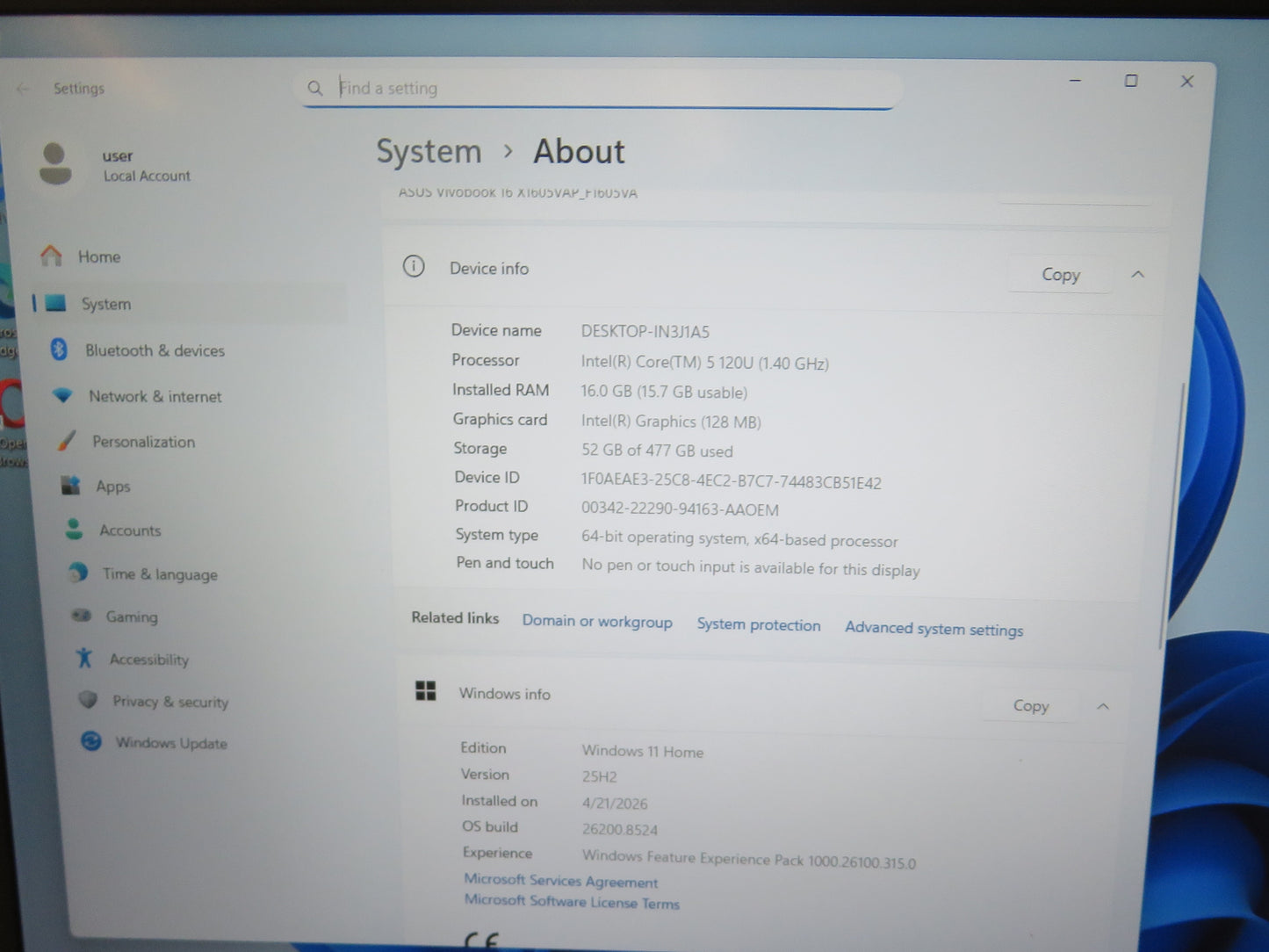Viewport: 1269px width, 952px height.
Task: Click the Privacy shield icon
Action: (x=88, y=700)
